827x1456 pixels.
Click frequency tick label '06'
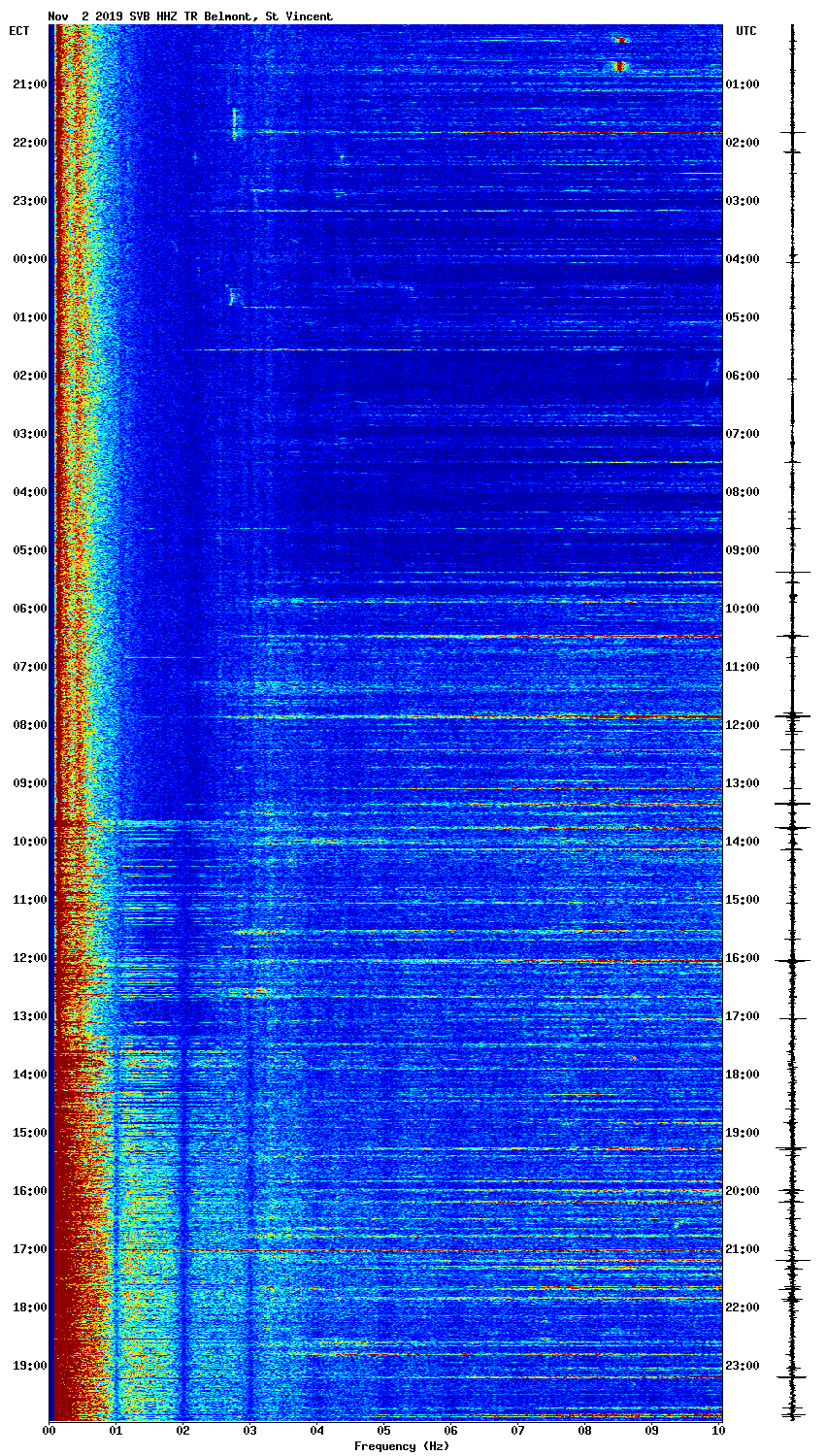(x=450, y=1431)
